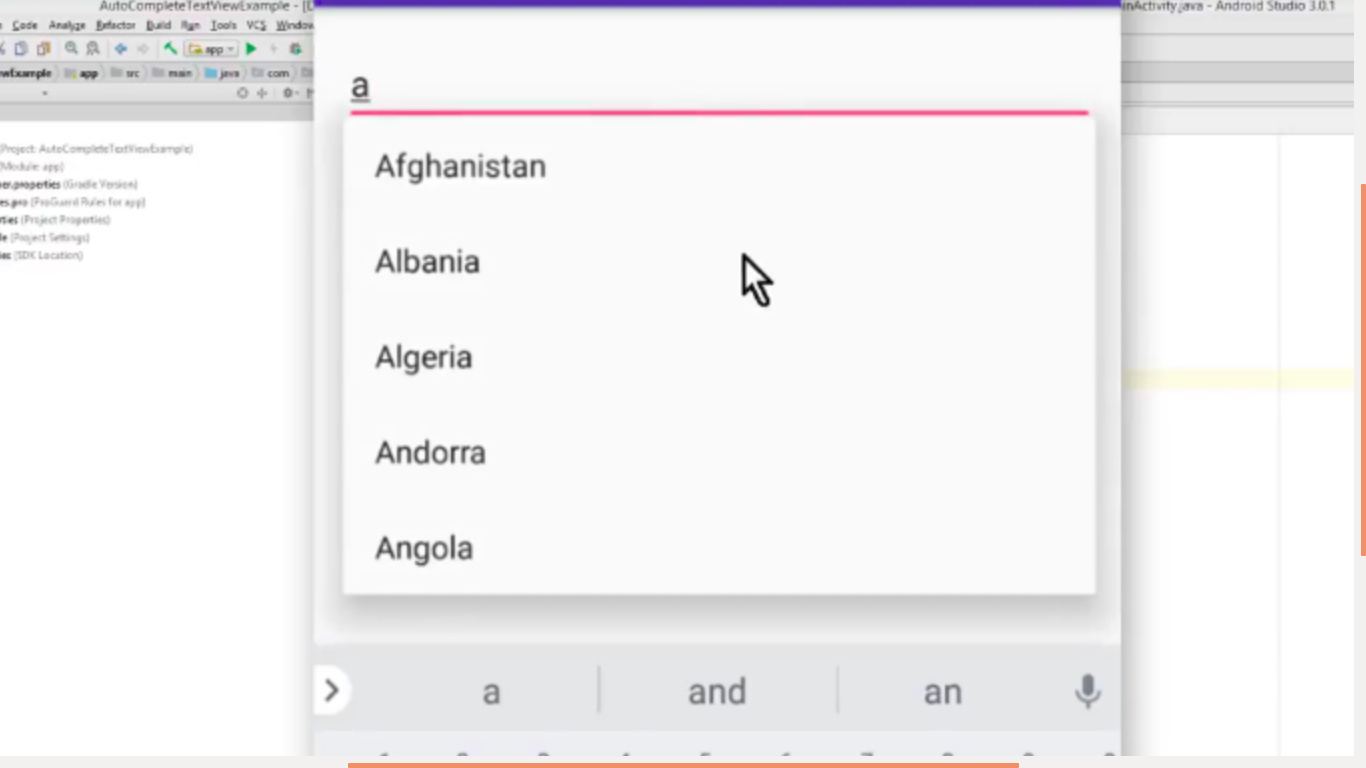The image size is (1366, 768).
Task: Click the green hammer Make Project icon
Action: point(171,48)
